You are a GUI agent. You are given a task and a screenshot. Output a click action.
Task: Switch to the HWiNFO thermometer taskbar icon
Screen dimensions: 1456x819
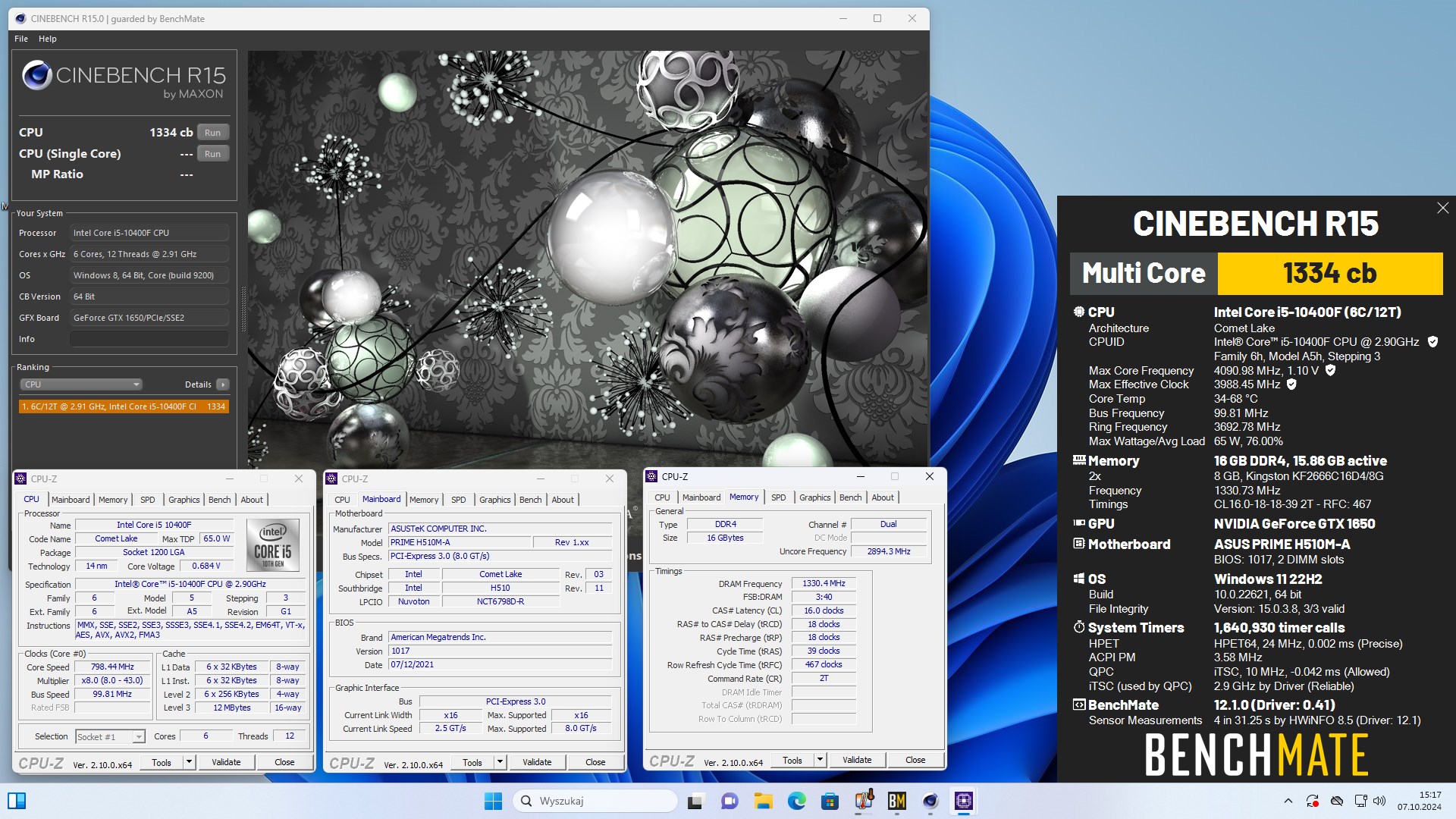click(864, 801)
